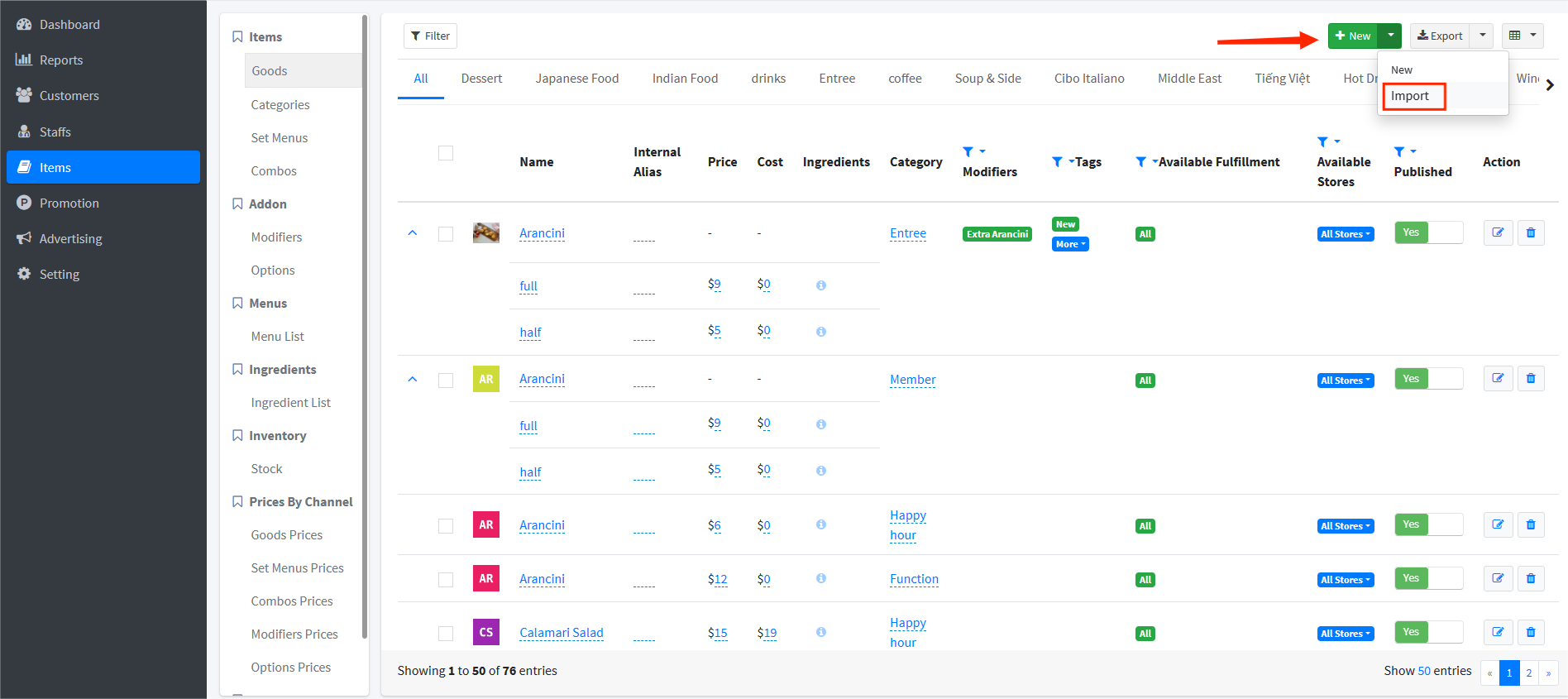Delete the Calamari Salad item
This screenshot has height=699, width=1568.
click(1531, 632)
